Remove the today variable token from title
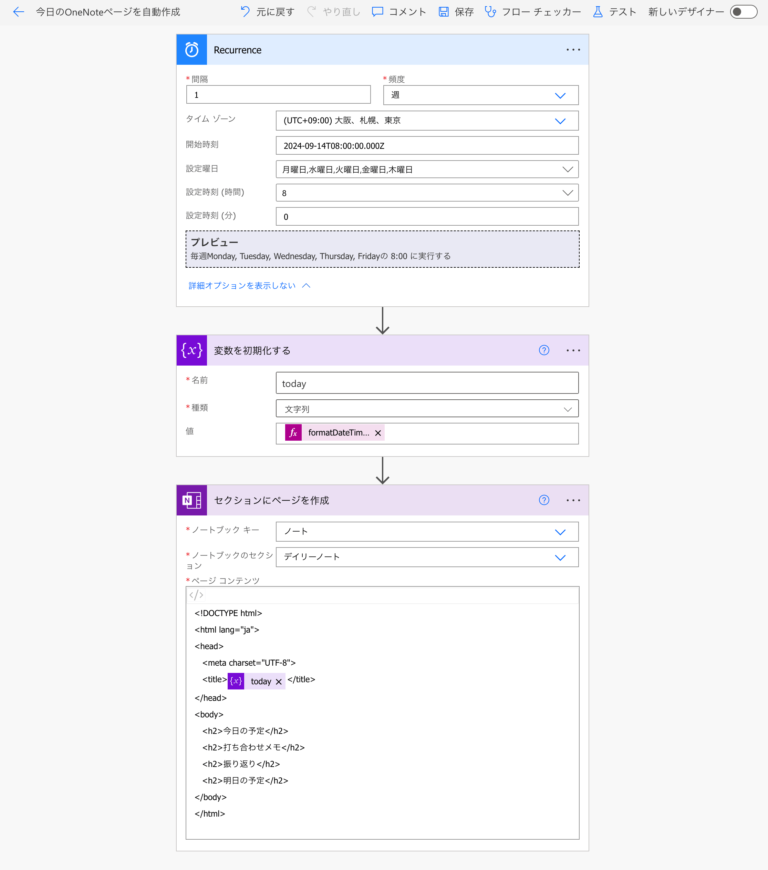 point(279,681)
